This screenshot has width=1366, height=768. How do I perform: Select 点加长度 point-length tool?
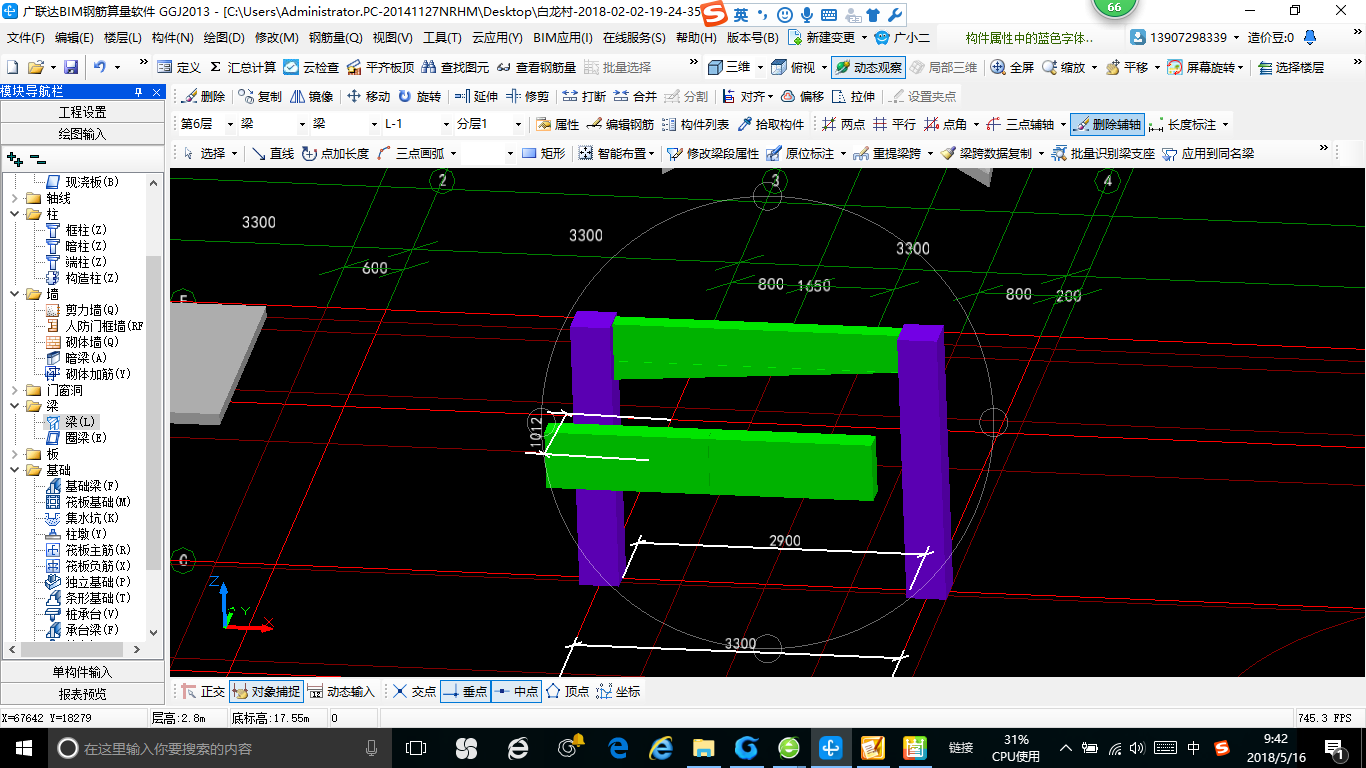pyautogui.click(x=335, y=154)
